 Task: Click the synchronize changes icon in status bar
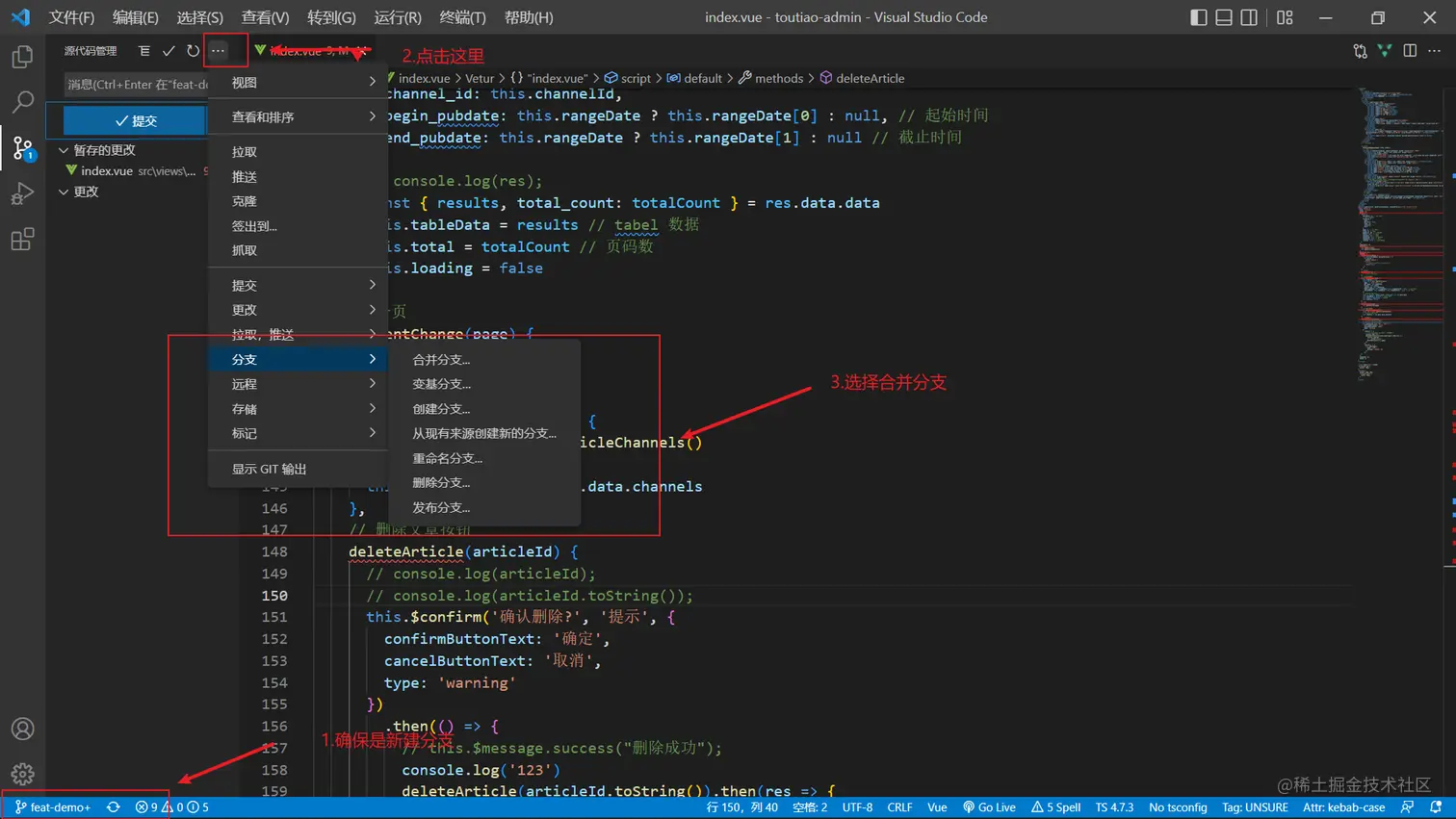coord(114,807)
